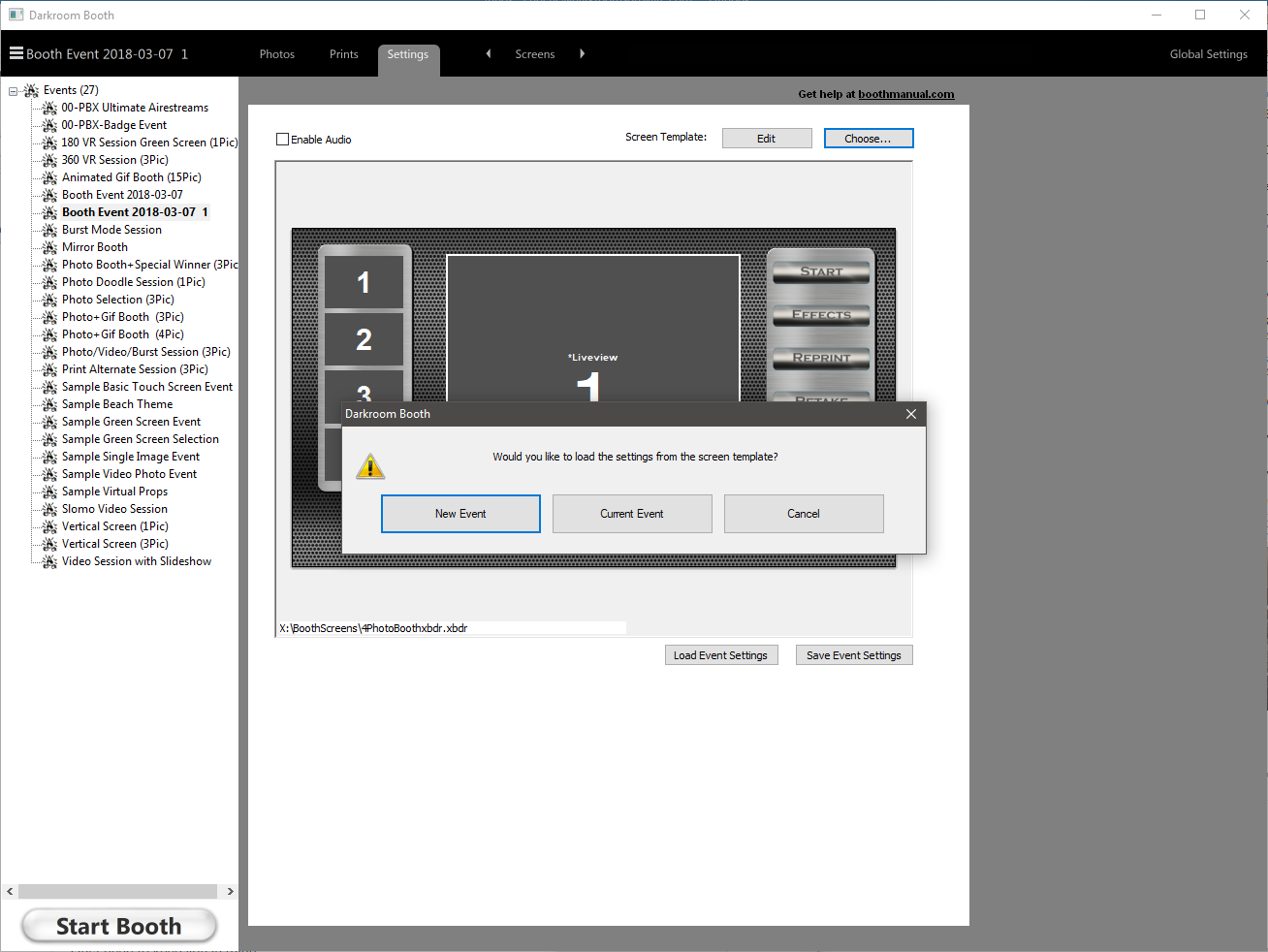The width and height of the screenshot is (1268, 952).
Task: Click icon beside Sample Beach Theme
Action: point(50,404)
